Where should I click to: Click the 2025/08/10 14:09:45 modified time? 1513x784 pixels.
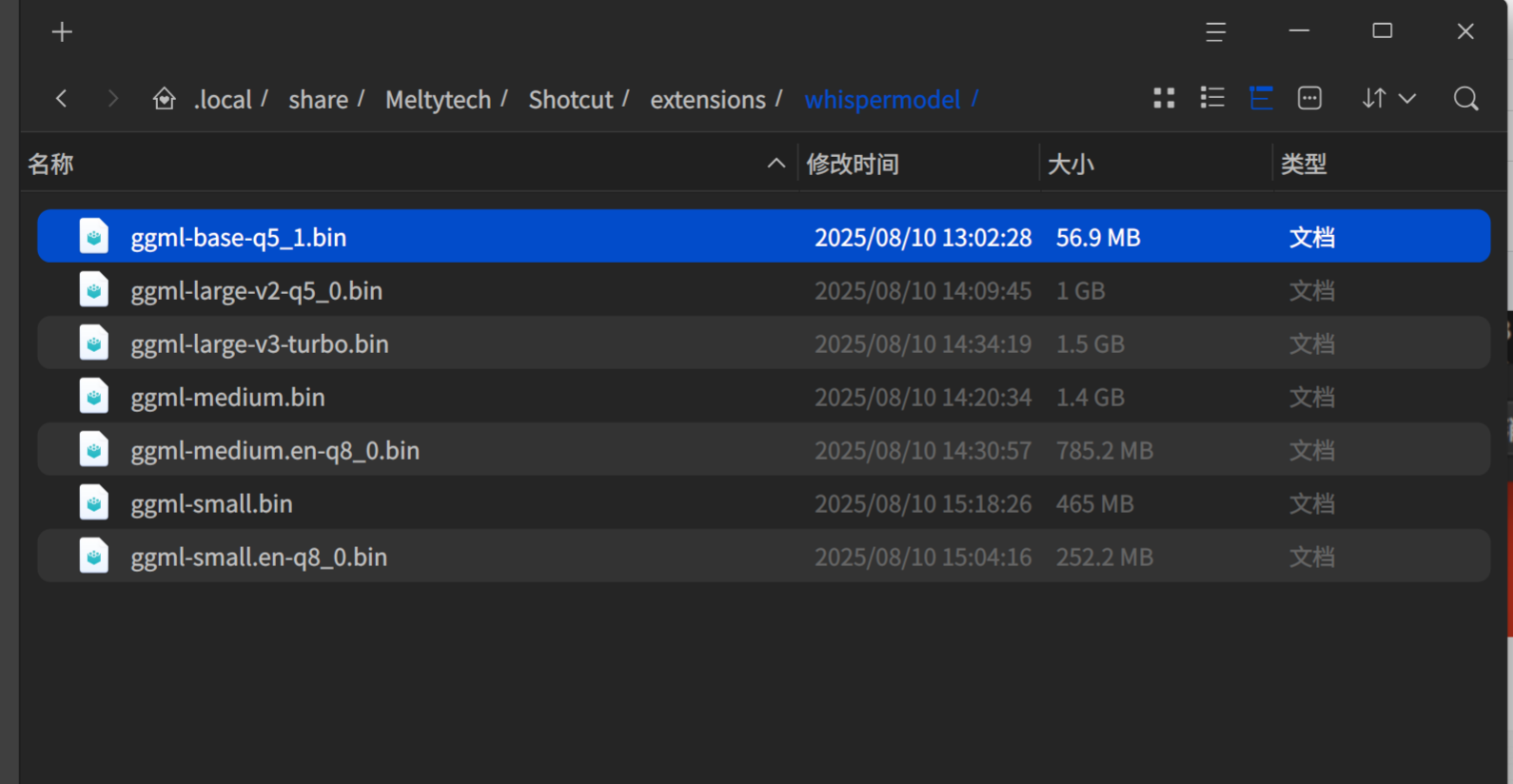(x=922, y=290)
